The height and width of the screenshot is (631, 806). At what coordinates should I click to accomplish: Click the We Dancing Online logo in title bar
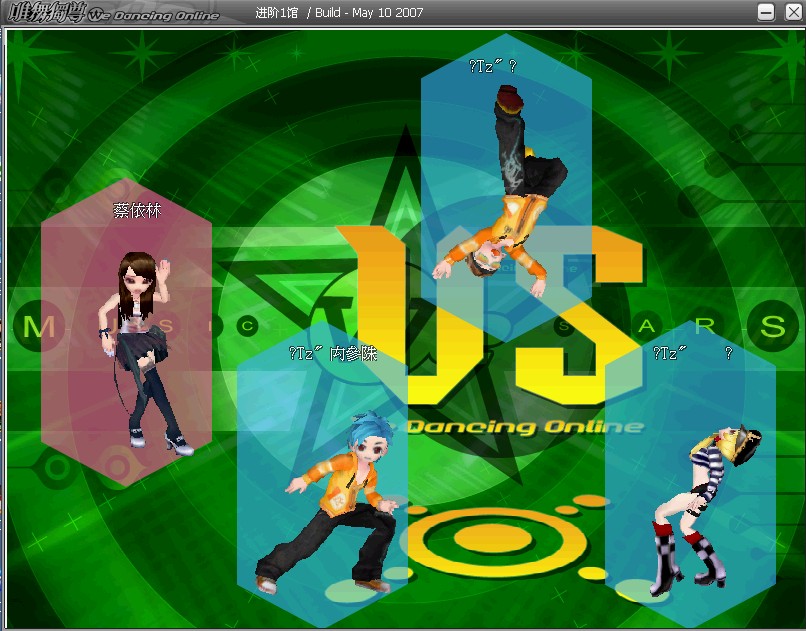114,13
